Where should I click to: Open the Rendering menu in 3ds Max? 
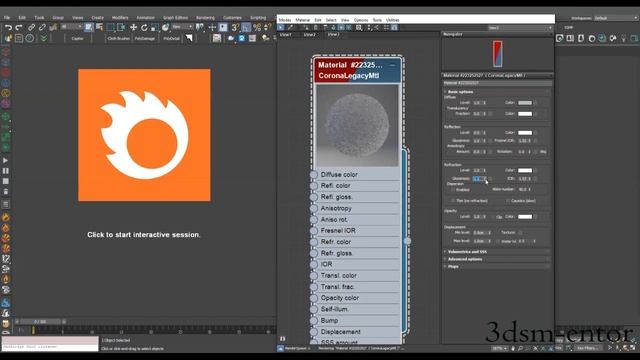click(205, 18)
